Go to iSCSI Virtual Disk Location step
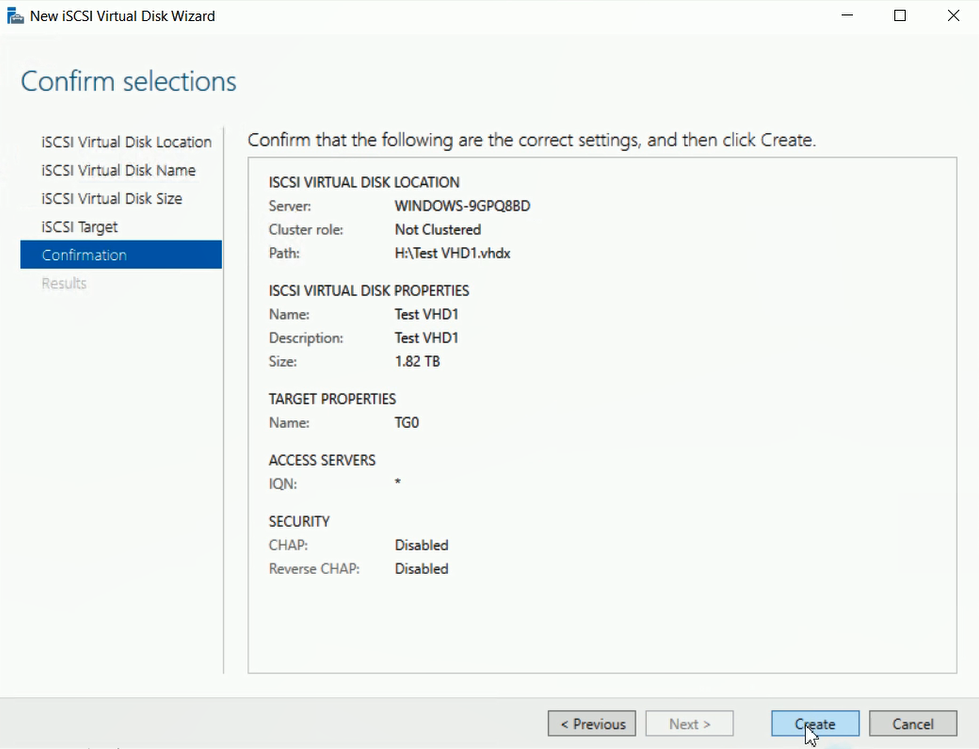979x749 pixels. tap(126, 142)
